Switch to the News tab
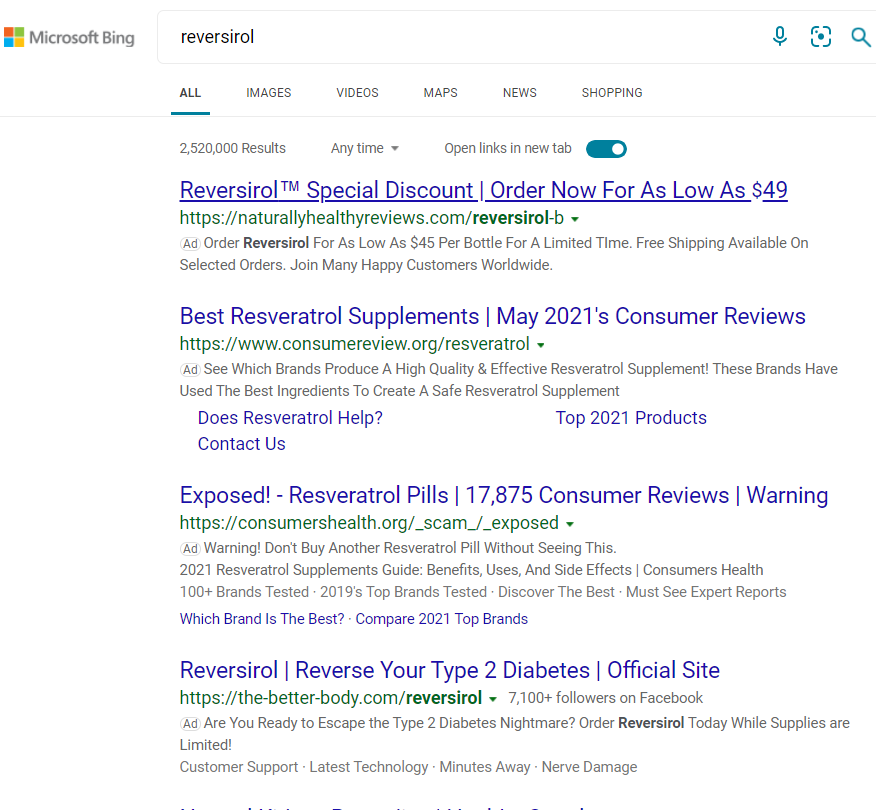The width and height of the screenshot is (876, 810). click(520, 93)
